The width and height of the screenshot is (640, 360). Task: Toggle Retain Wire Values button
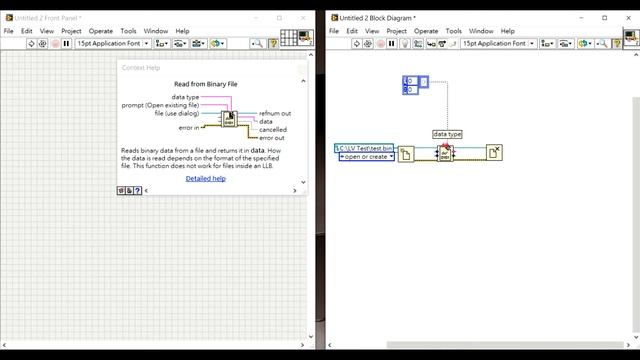coord(418,43)
